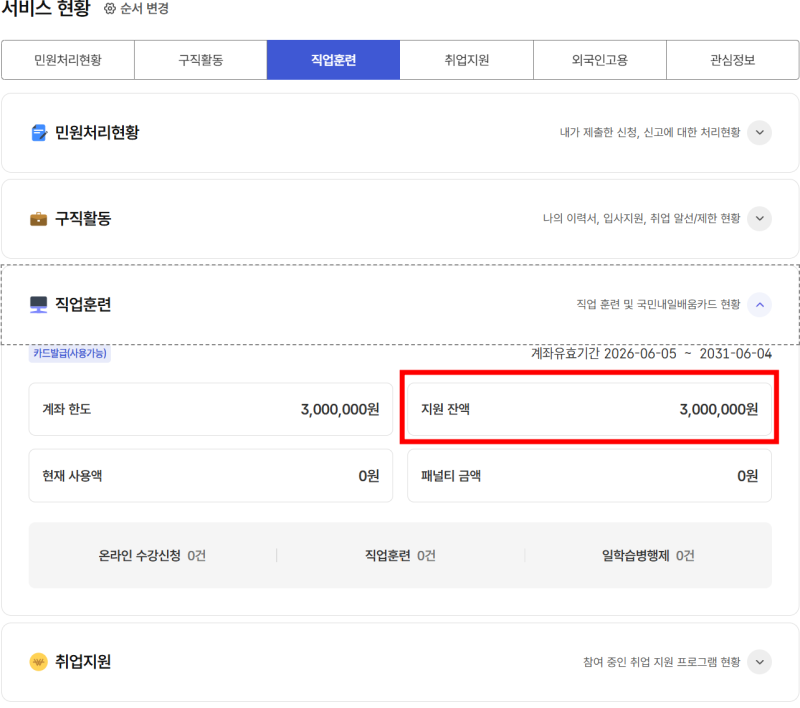Open 온라인 수강신청 0건
This screenshot has height=708, width=800.
click(x=152, y=555)
